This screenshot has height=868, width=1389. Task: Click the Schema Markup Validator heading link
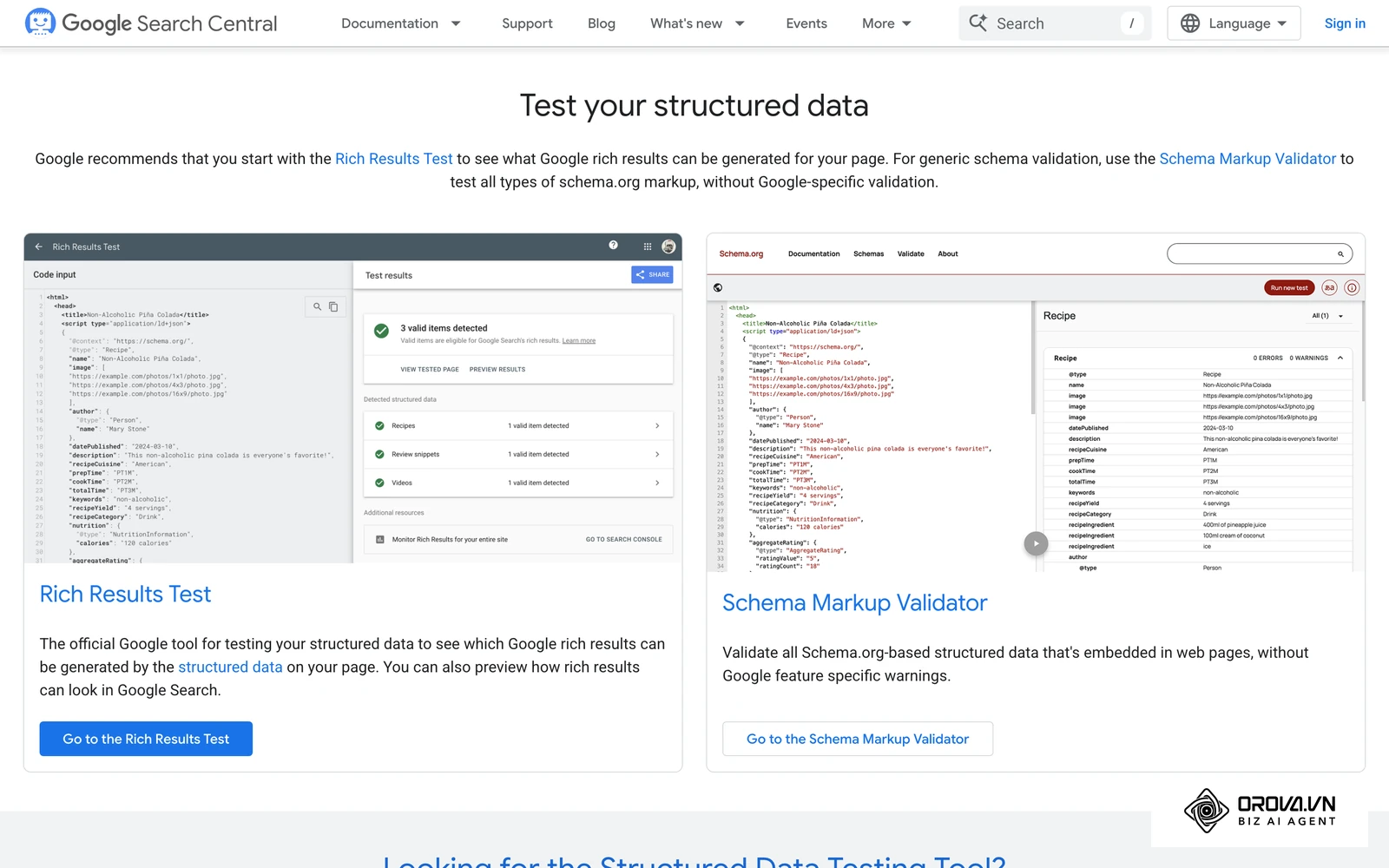[x=855, y=602]
